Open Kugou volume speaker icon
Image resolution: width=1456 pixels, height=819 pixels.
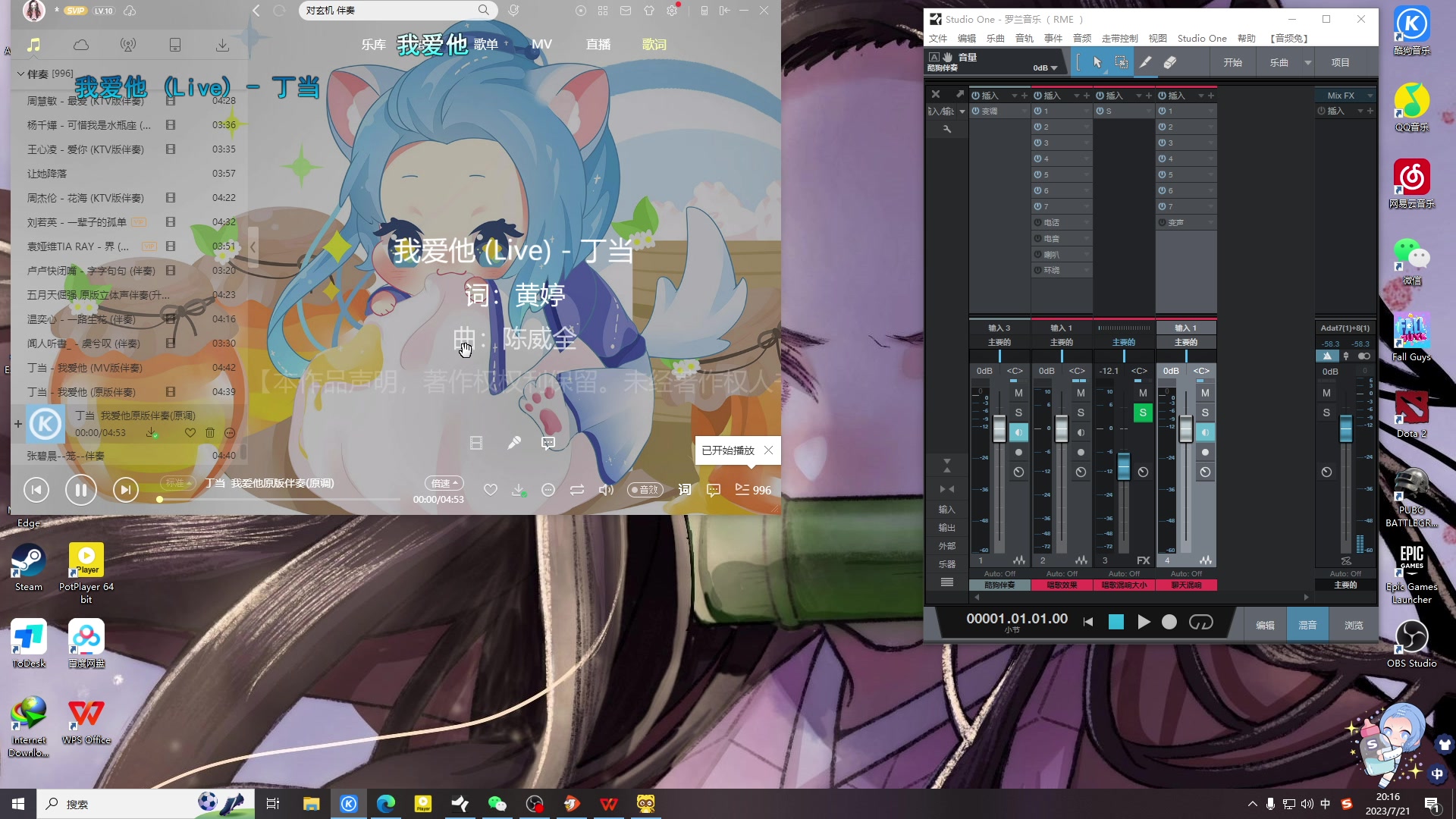click(x=606, y=490)
